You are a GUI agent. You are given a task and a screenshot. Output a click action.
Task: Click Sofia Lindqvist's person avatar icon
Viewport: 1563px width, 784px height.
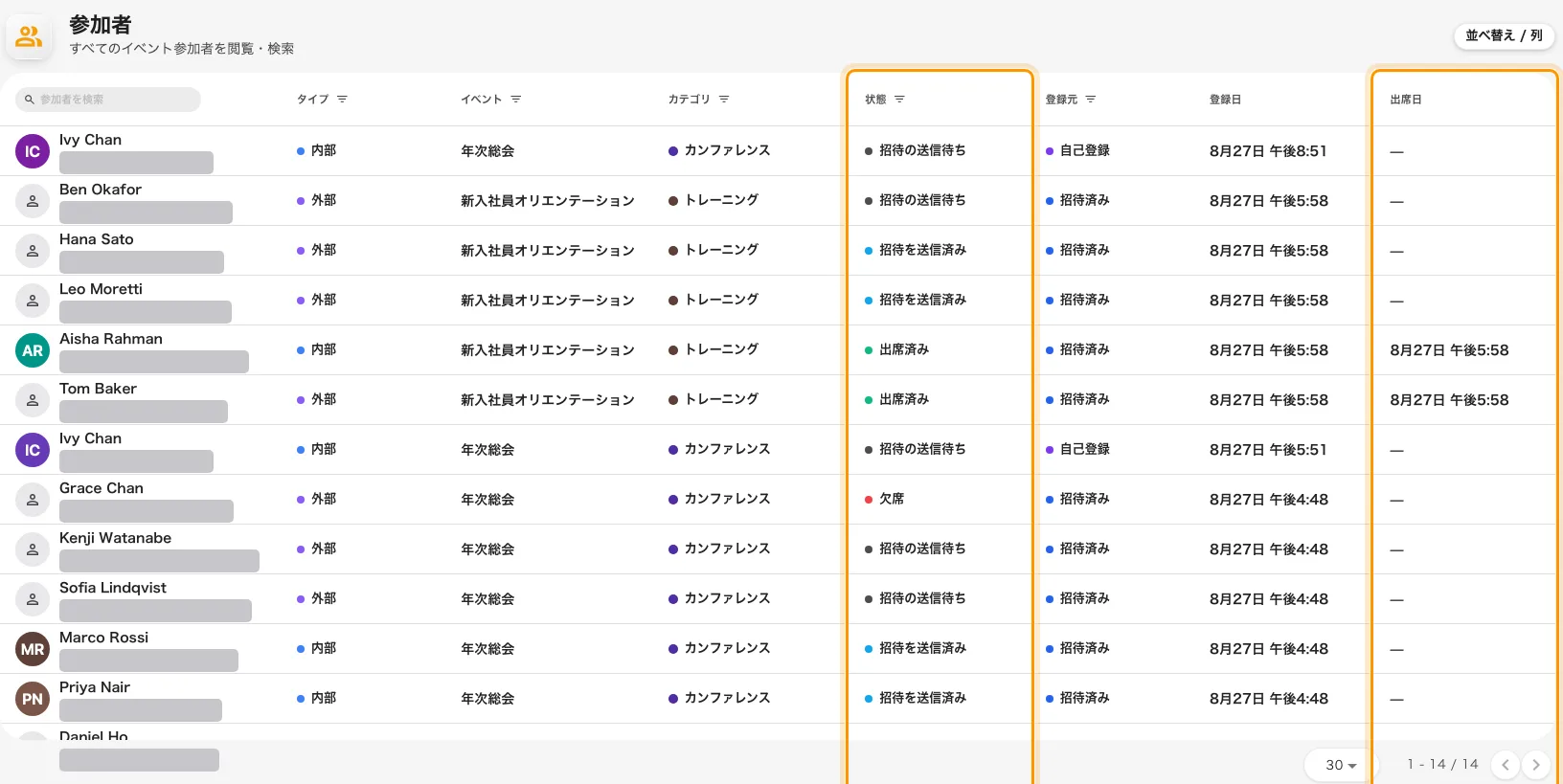pos(33,599)
